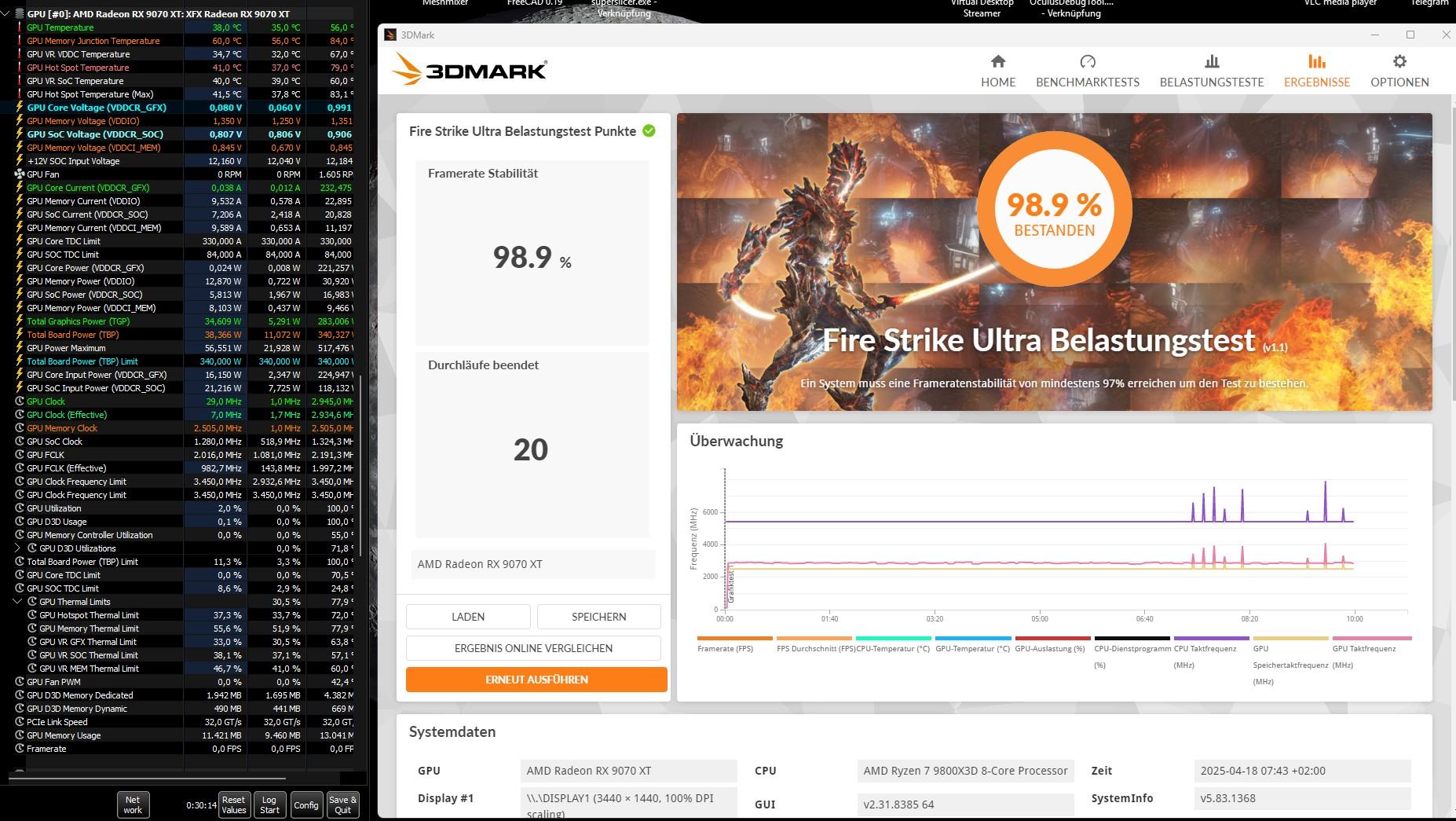Image resolution: width=1456 pixels, height=821 pixels.
Task: Open the BELASTUNGSTESTE tab
Action: 1212,71
